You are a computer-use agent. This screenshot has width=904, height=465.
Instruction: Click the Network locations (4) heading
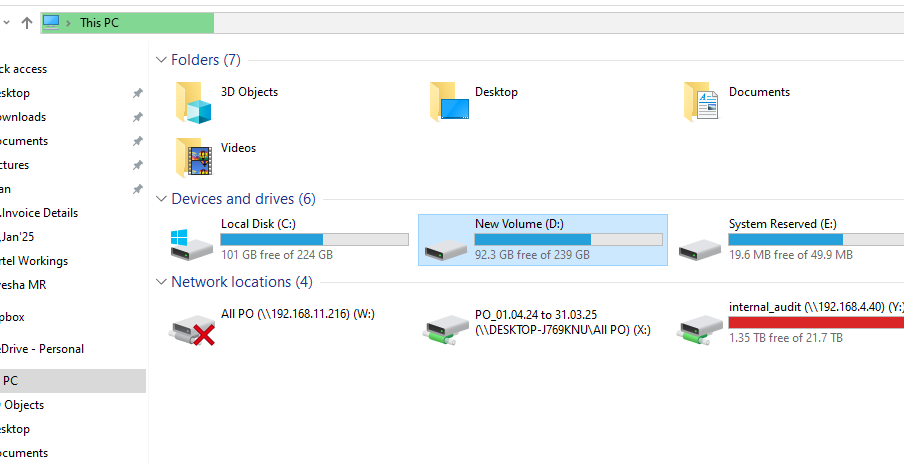tap(242, 282)
